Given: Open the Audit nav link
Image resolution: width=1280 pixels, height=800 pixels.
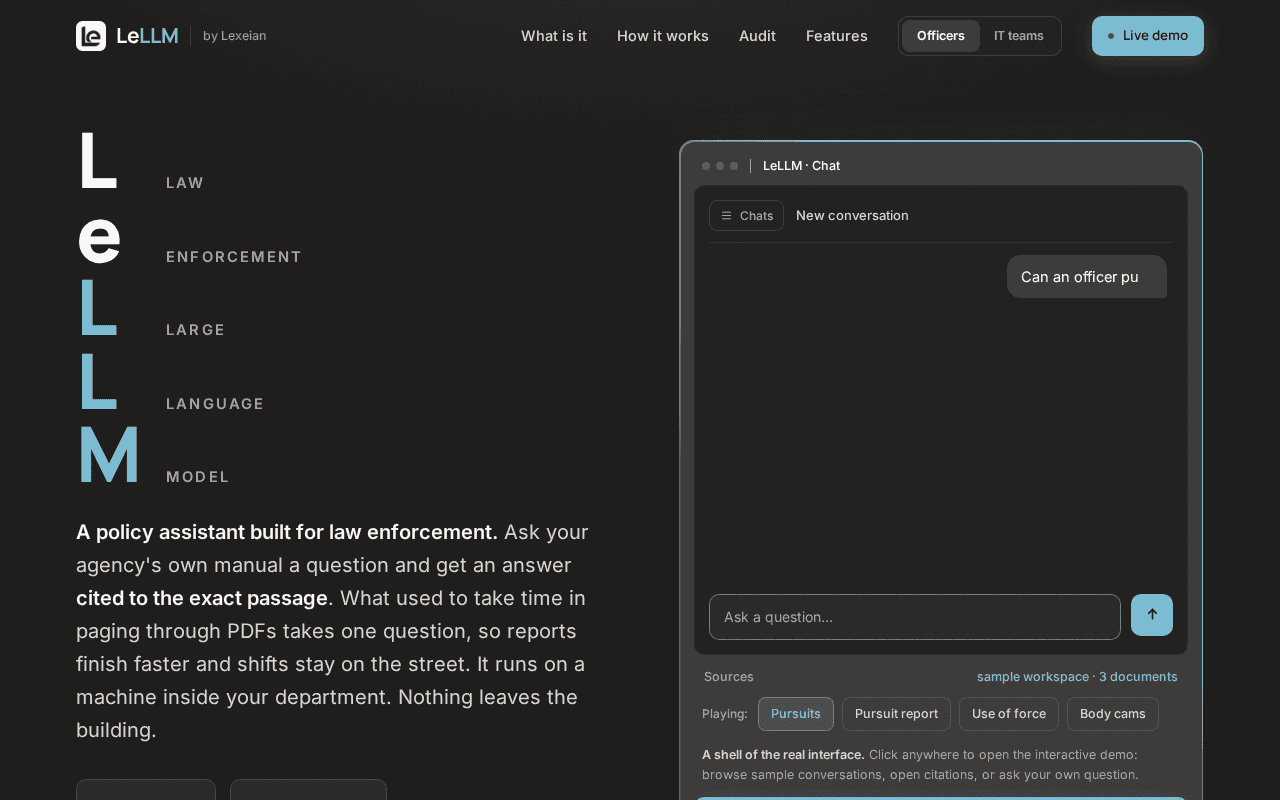Looking at the screenshot, I should tap(757, 36).
